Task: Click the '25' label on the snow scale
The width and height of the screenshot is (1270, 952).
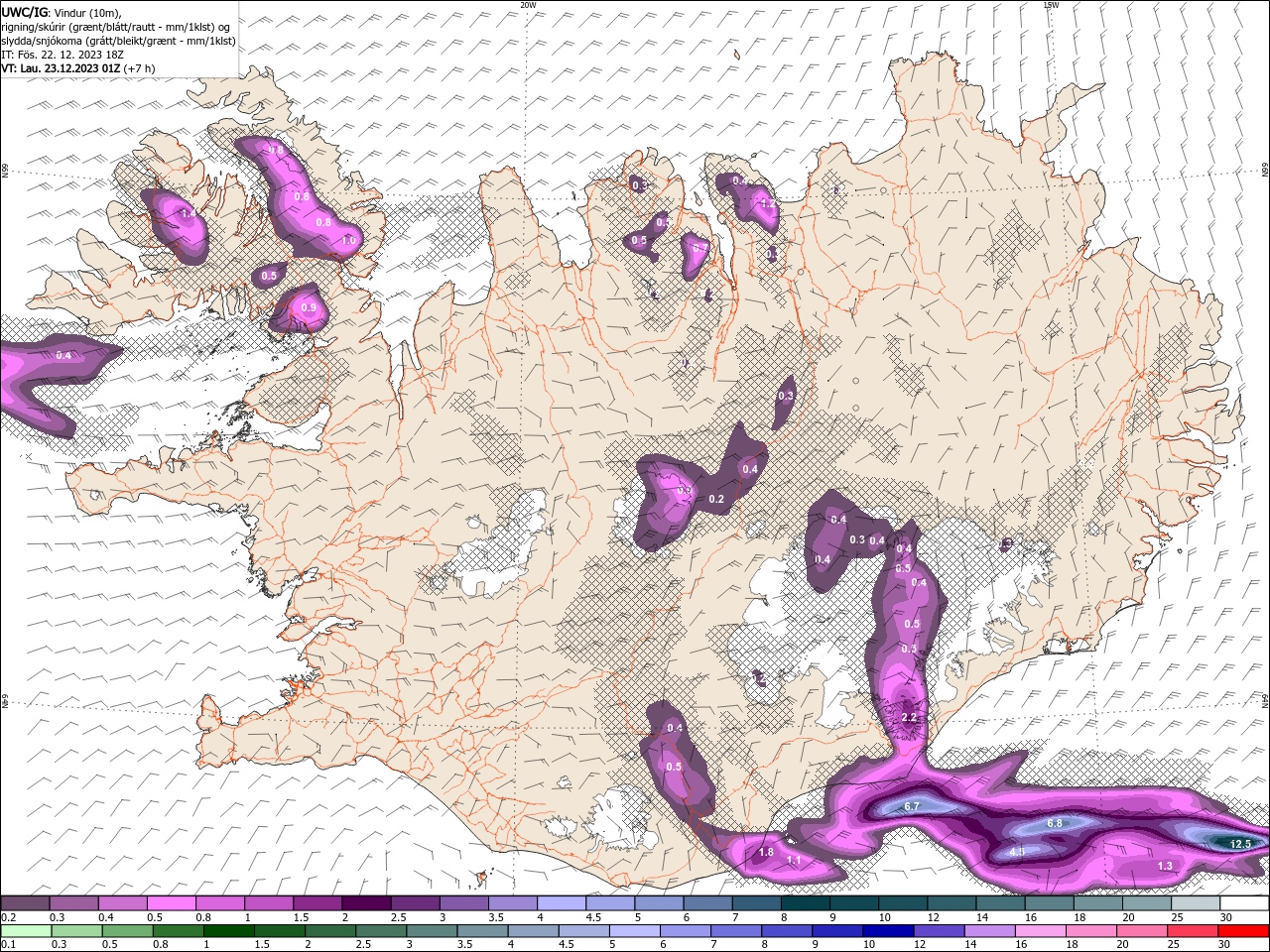Action: point(1177,917)
